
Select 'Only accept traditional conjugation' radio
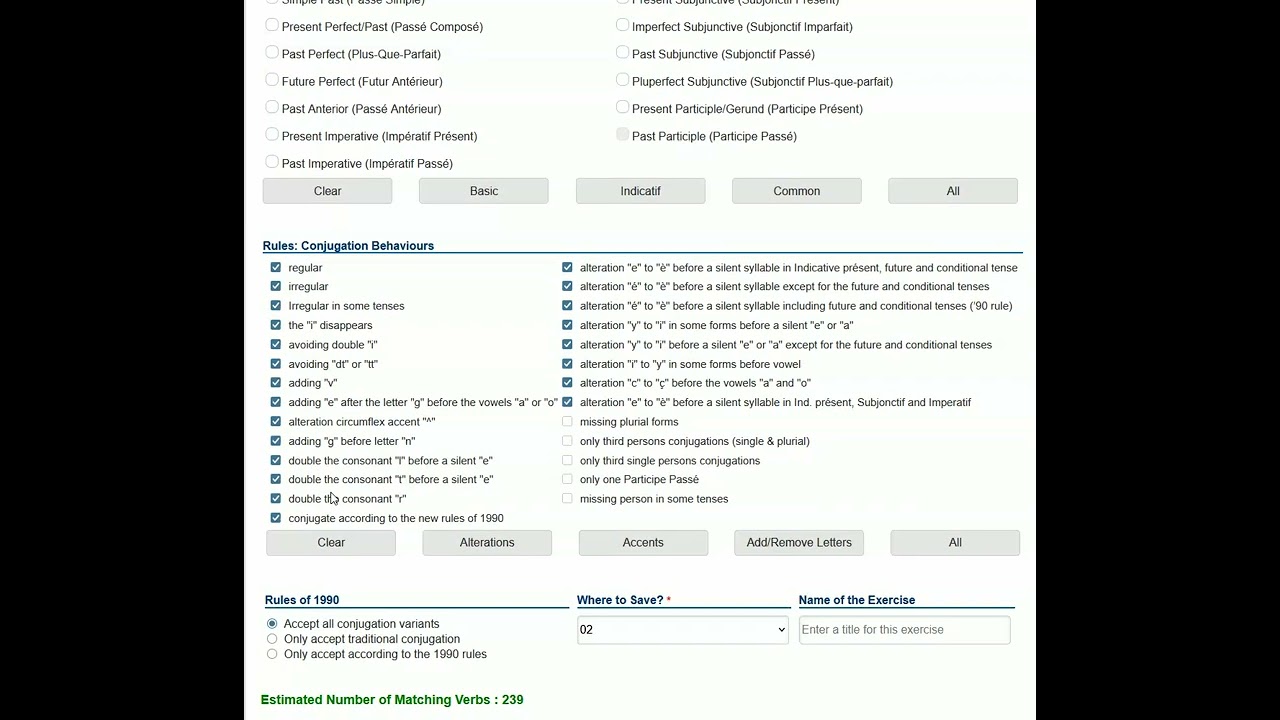pyautogui.click(x=272, y=639)
